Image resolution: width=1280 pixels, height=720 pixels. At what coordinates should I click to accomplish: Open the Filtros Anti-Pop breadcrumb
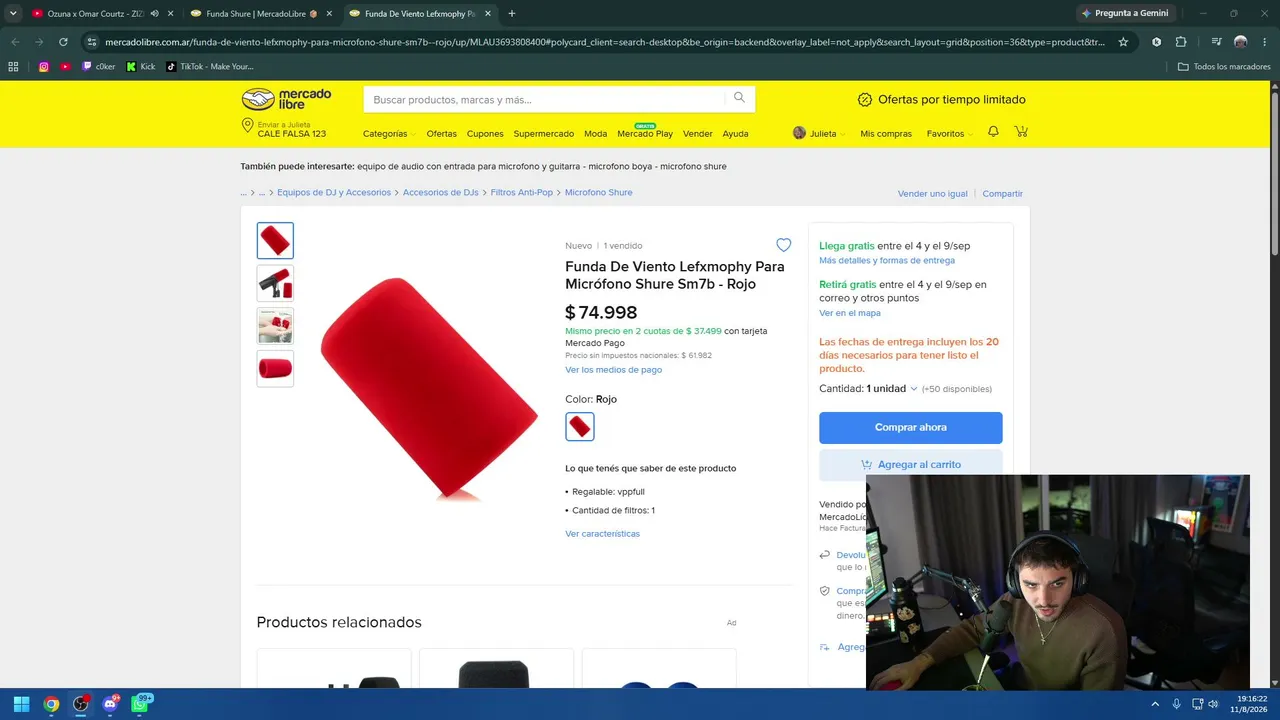point(522,192)
